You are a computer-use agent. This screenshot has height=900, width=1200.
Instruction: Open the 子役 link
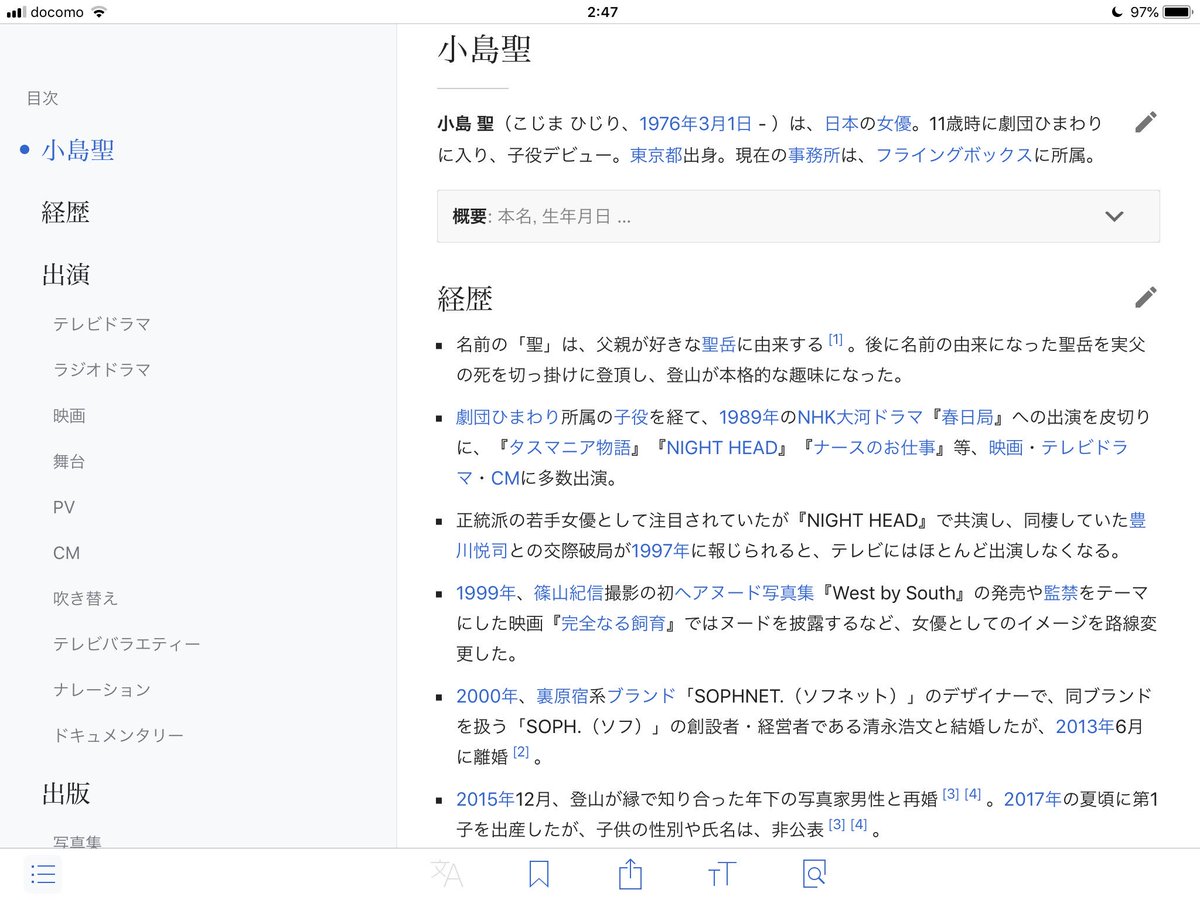point(631,417)
